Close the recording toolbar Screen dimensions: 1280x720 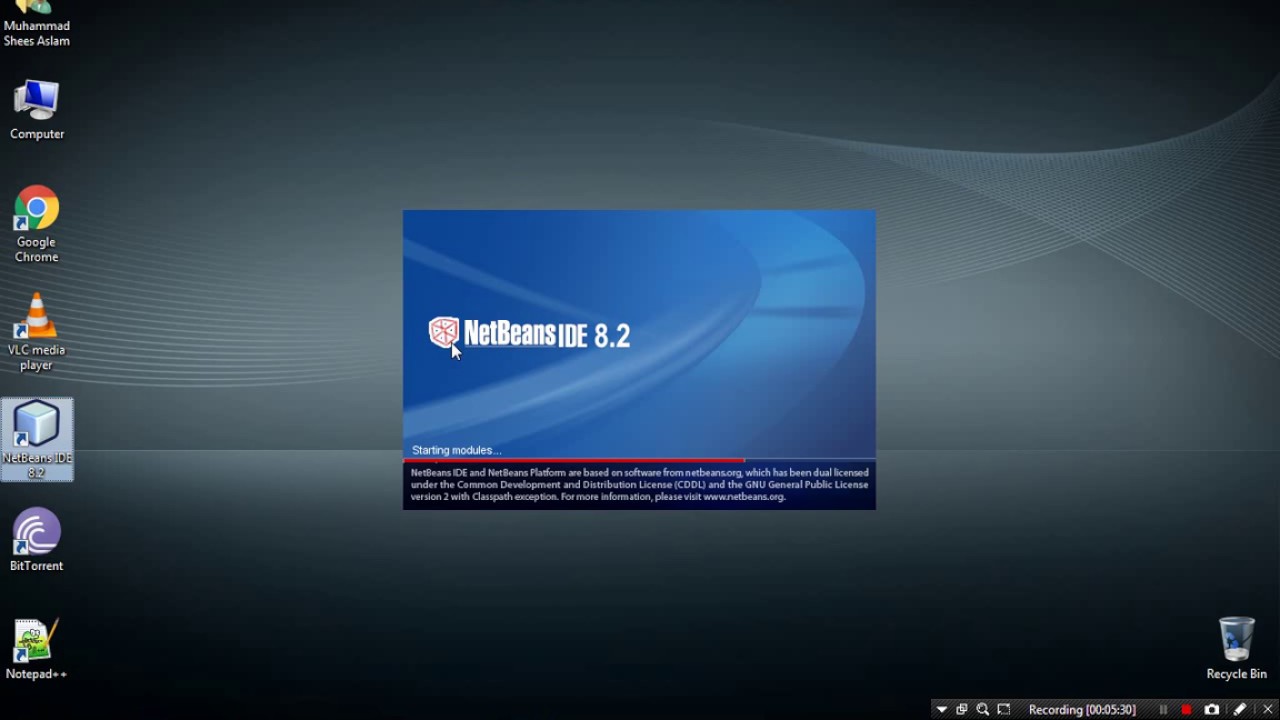click(x=1268, y=710)
